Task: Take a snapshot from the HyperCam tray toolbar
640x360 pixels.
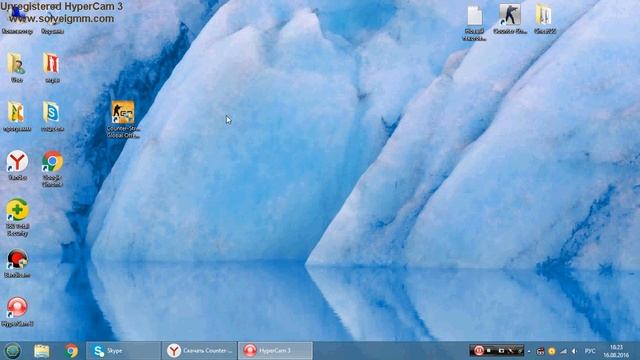Action: click(x=501, y=351)
